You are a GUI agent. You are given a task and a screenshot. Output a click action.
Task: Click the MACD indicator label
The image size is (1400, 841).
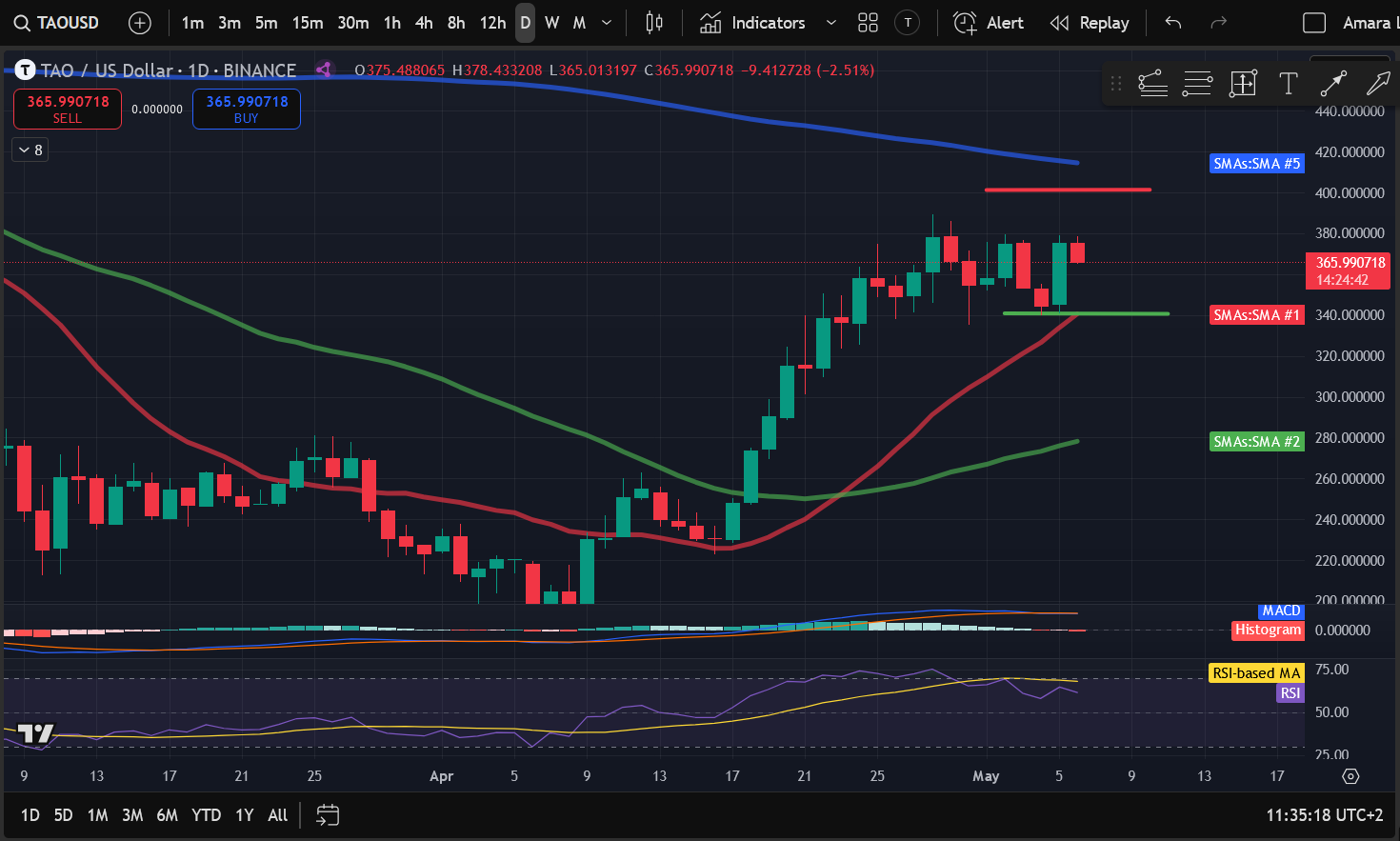(1281, 611)
